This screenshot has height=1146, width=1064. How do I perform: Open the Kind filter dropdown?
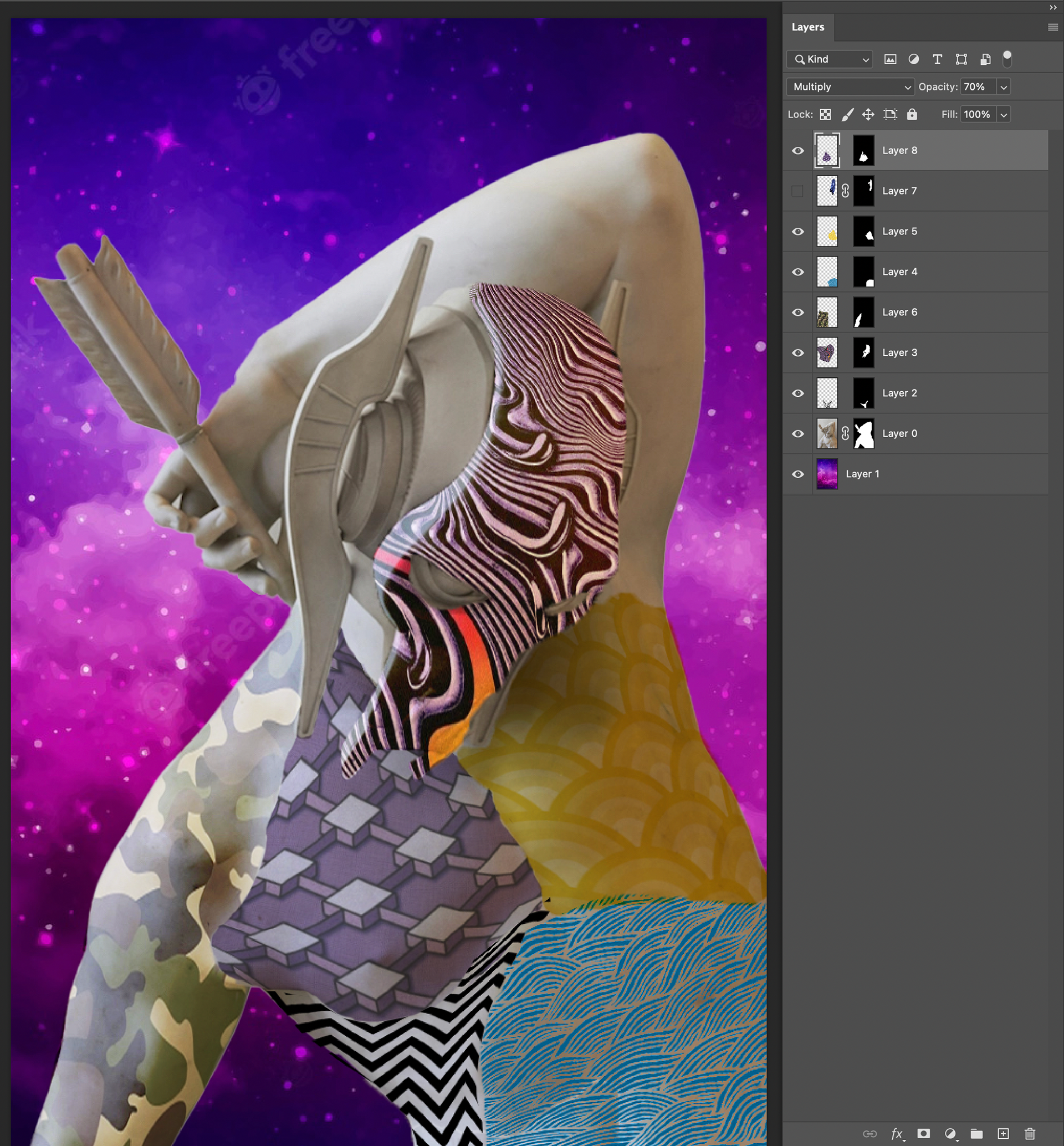tap(830, 59)
